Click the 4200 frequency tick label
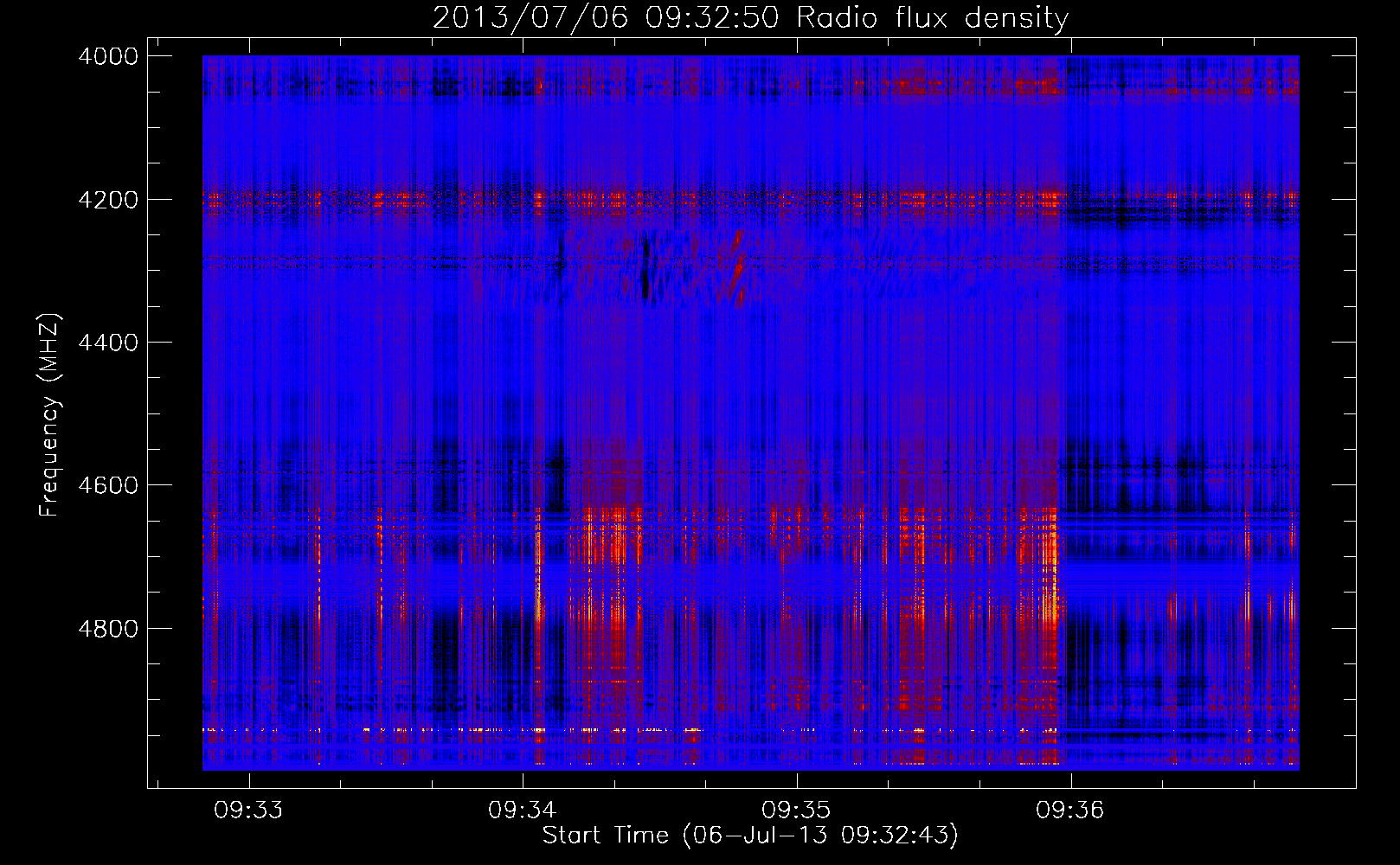This screenshot has height=865, width=1400. point(108,200)
